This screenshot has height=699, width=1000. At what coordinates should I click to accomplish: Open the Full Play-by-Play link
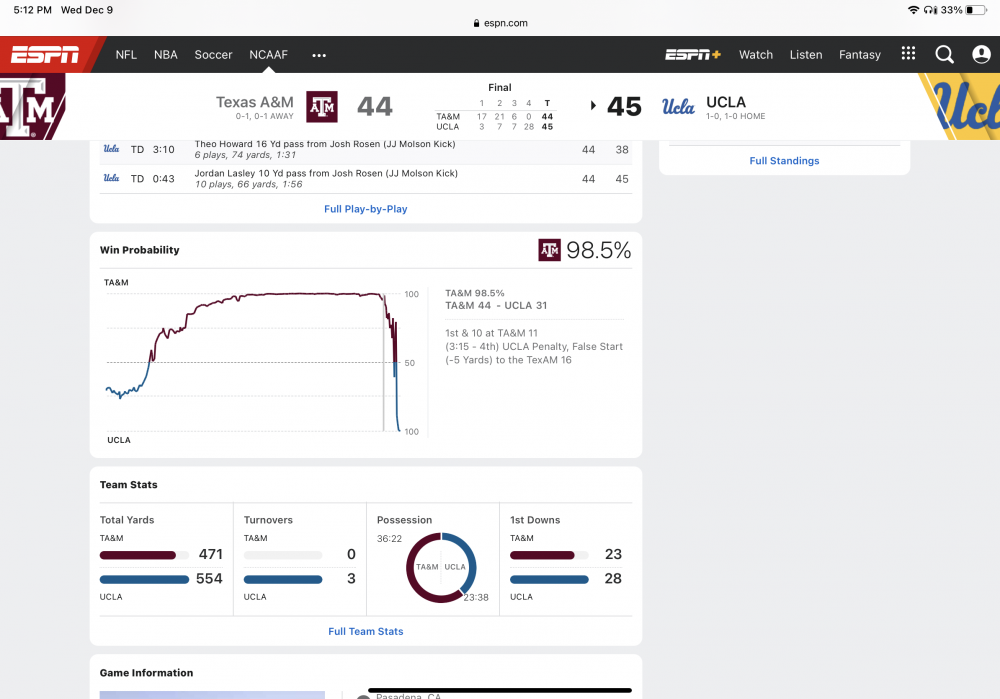365,209
